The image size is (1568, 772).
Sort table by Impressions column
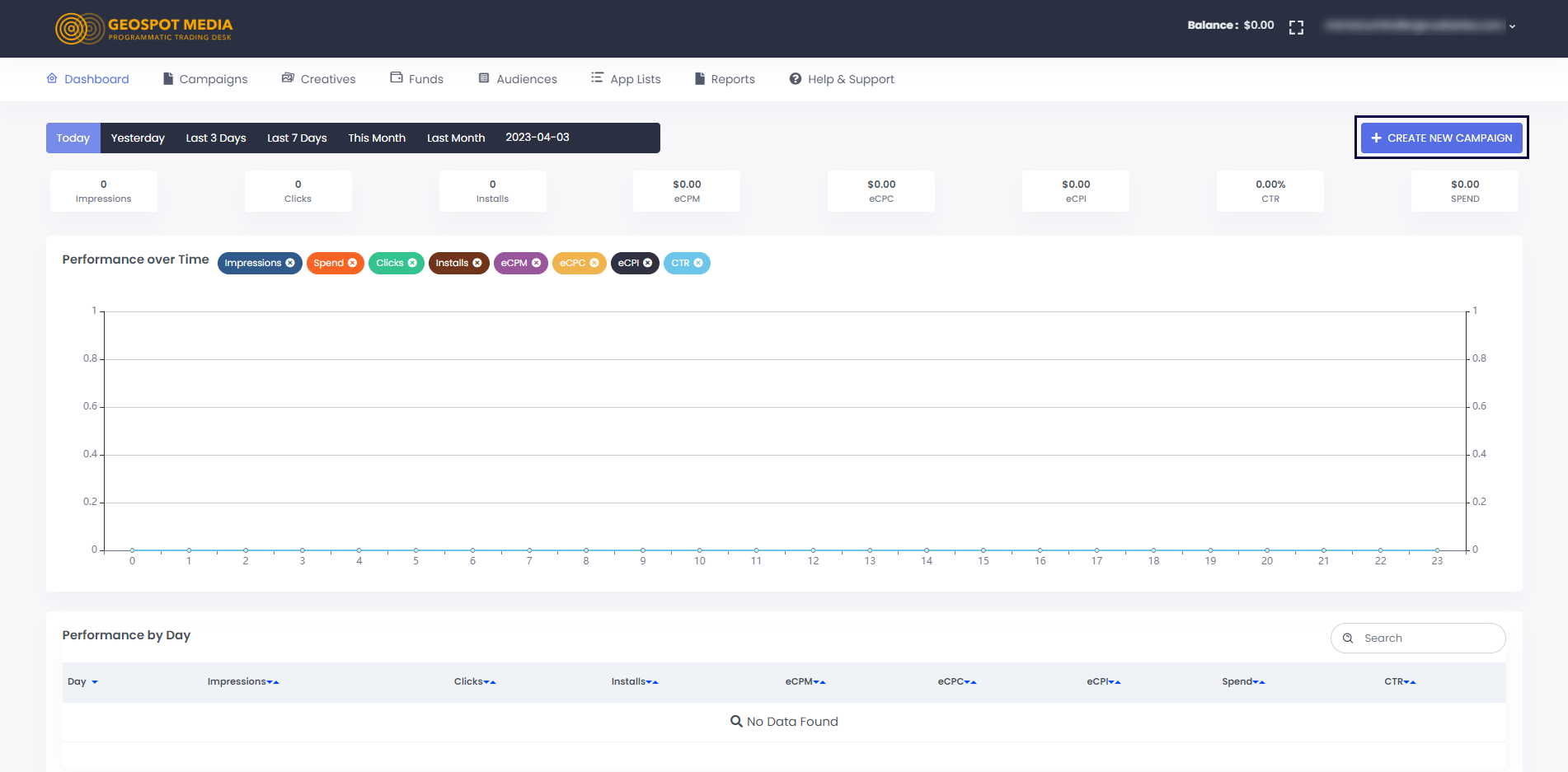(242, 681)
